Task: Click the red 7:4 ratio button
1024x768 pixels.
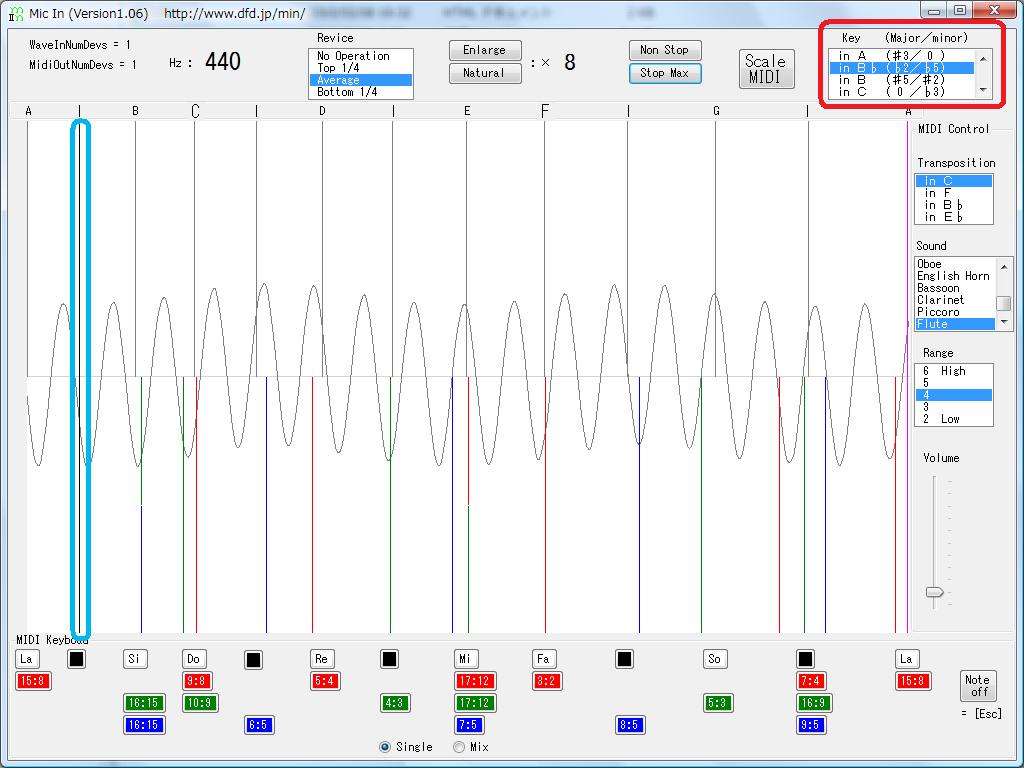Action: pyautogui.click(x=811, y=681)
